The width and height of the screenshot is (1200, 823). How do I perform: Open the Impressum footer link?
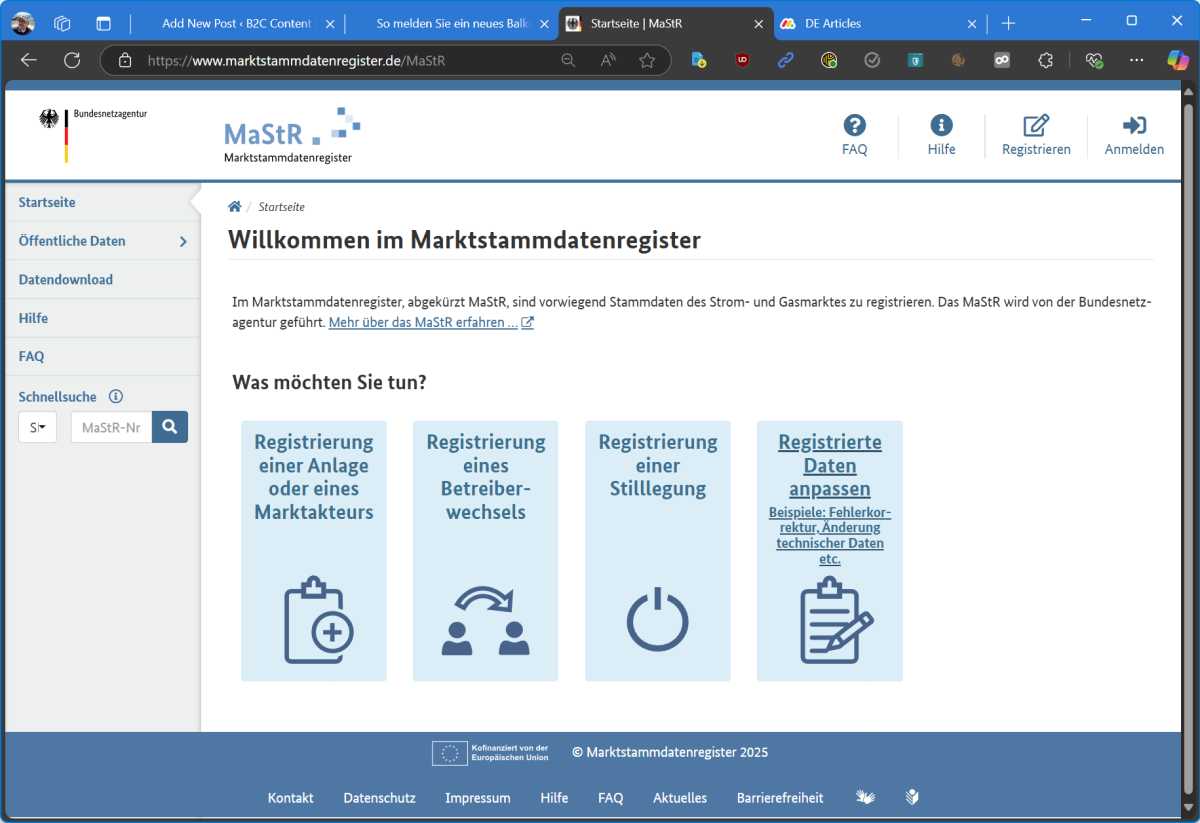[x=477, y=798]
